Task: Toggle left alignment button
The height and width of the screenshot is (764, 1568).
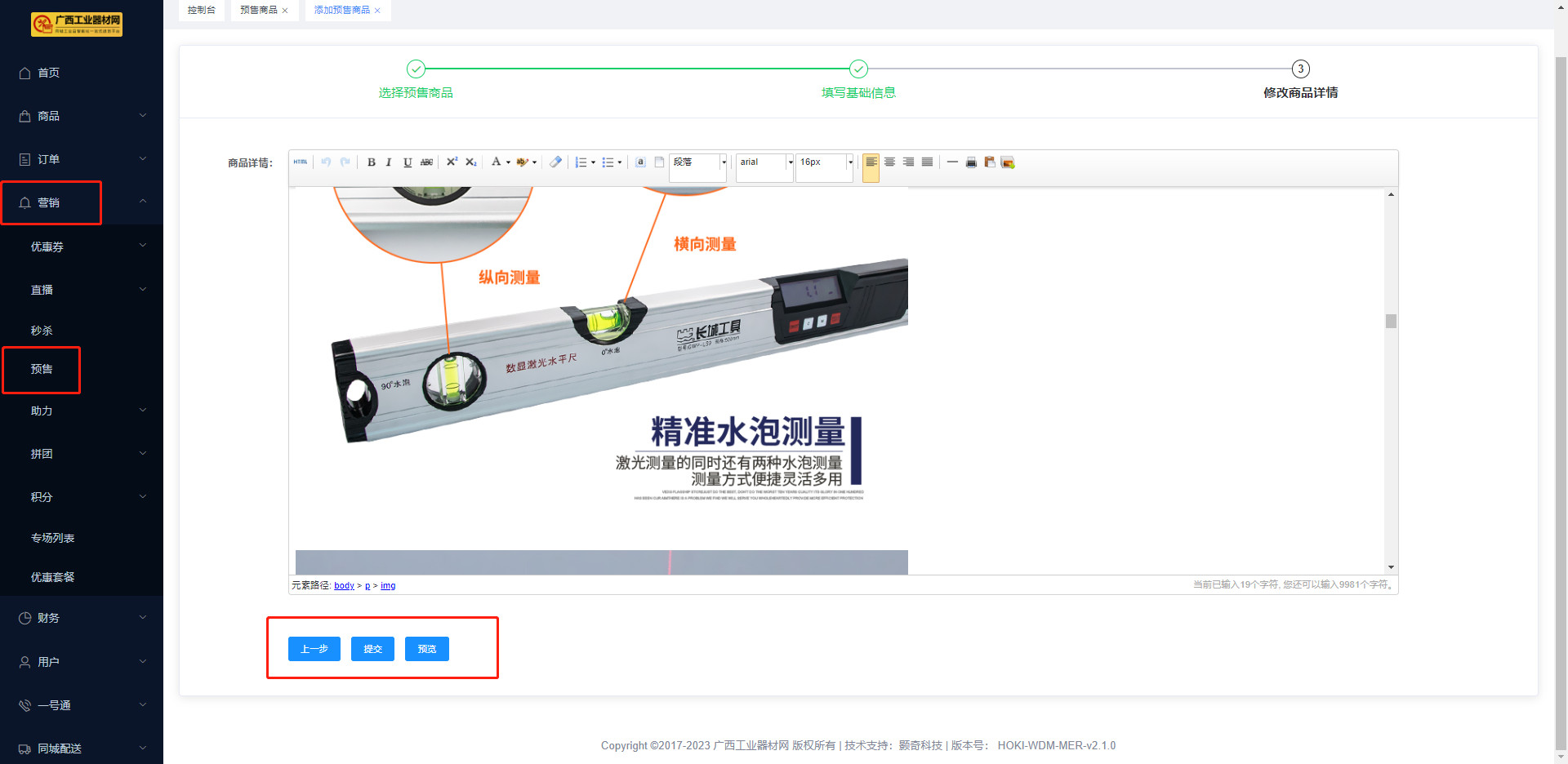Action: [x=871, y=162]
